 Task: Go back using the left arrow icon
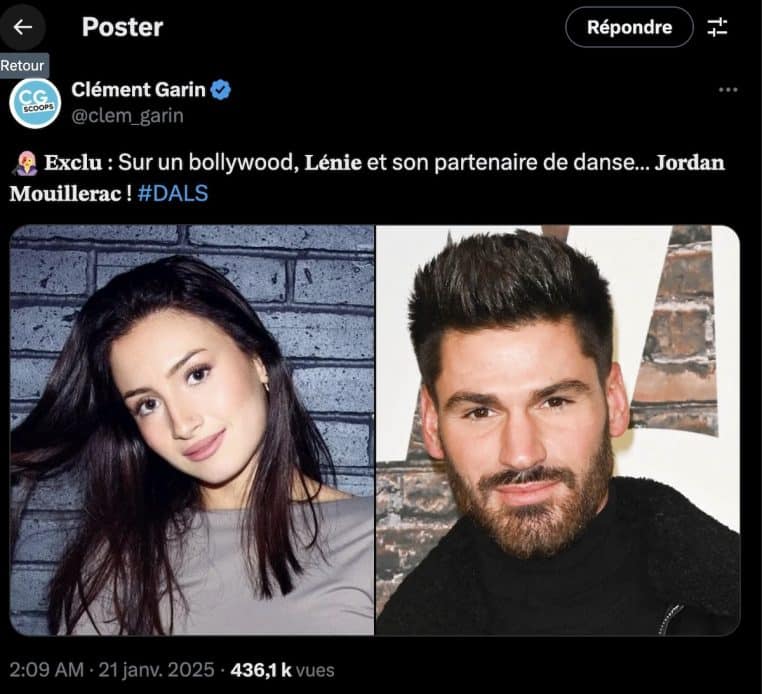pos(22,27)
